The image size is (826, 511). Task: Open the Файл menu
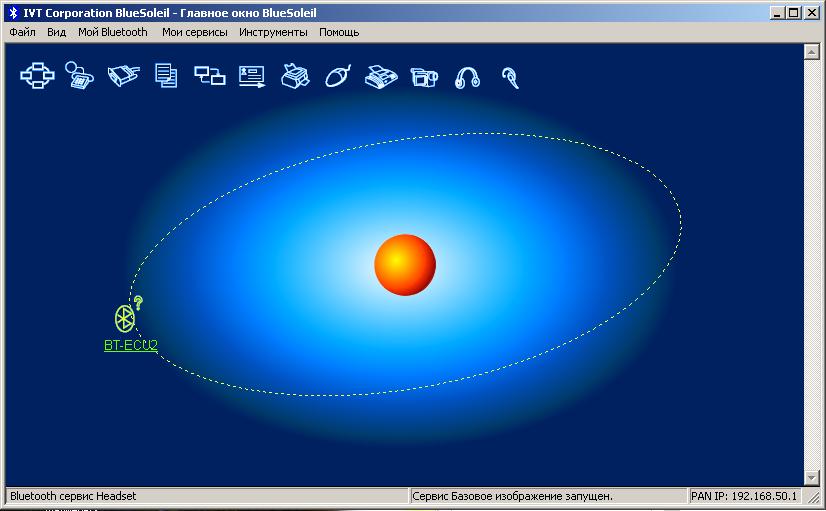(x=22, y=32)
